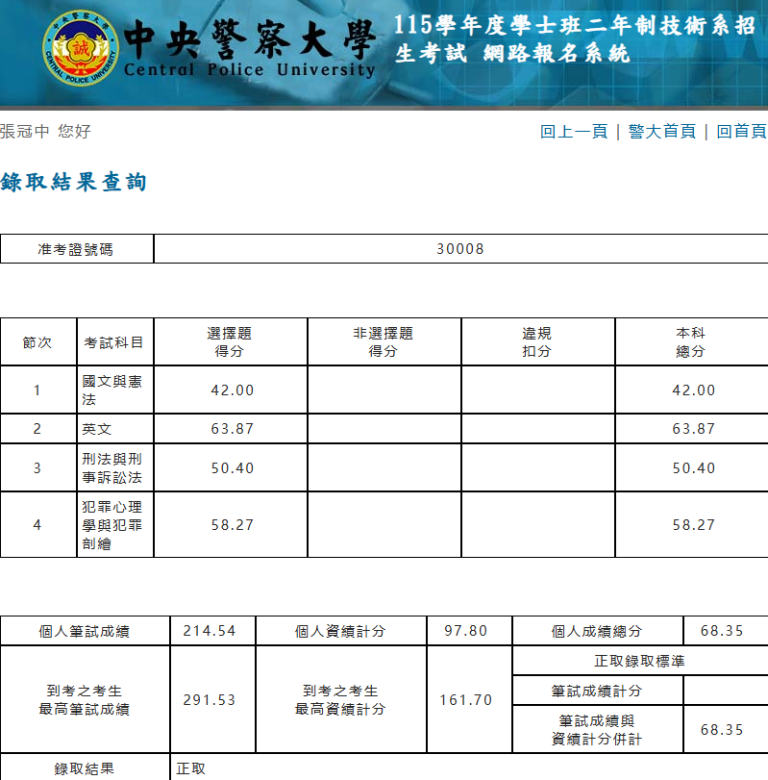Click the 115學年度 exam system banner title
Screen dimensions: 768x780
(575, 39)
